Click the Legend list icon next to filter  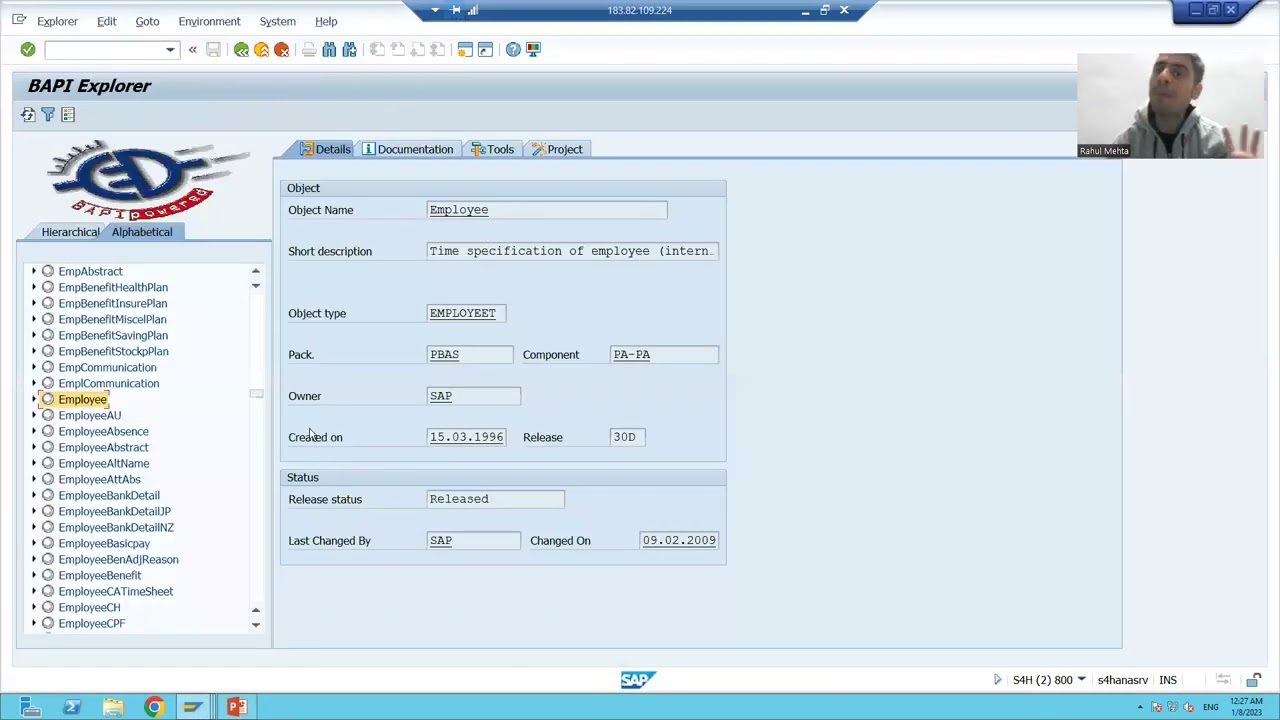(x=68, y=115)
